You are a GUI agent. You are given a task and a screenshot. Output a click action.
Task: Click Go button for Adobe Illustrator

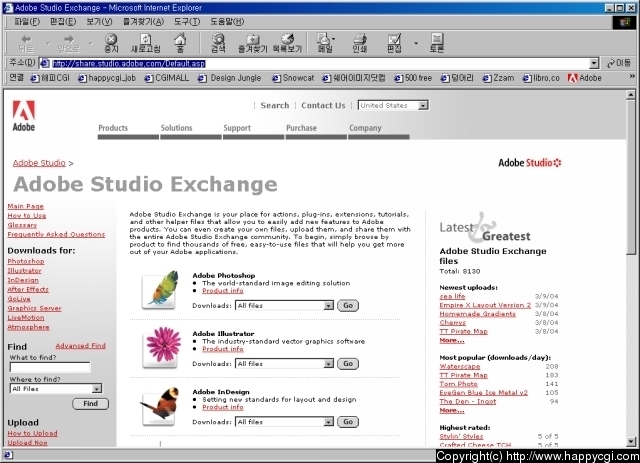pyautogui.click(x=348, y=364)
